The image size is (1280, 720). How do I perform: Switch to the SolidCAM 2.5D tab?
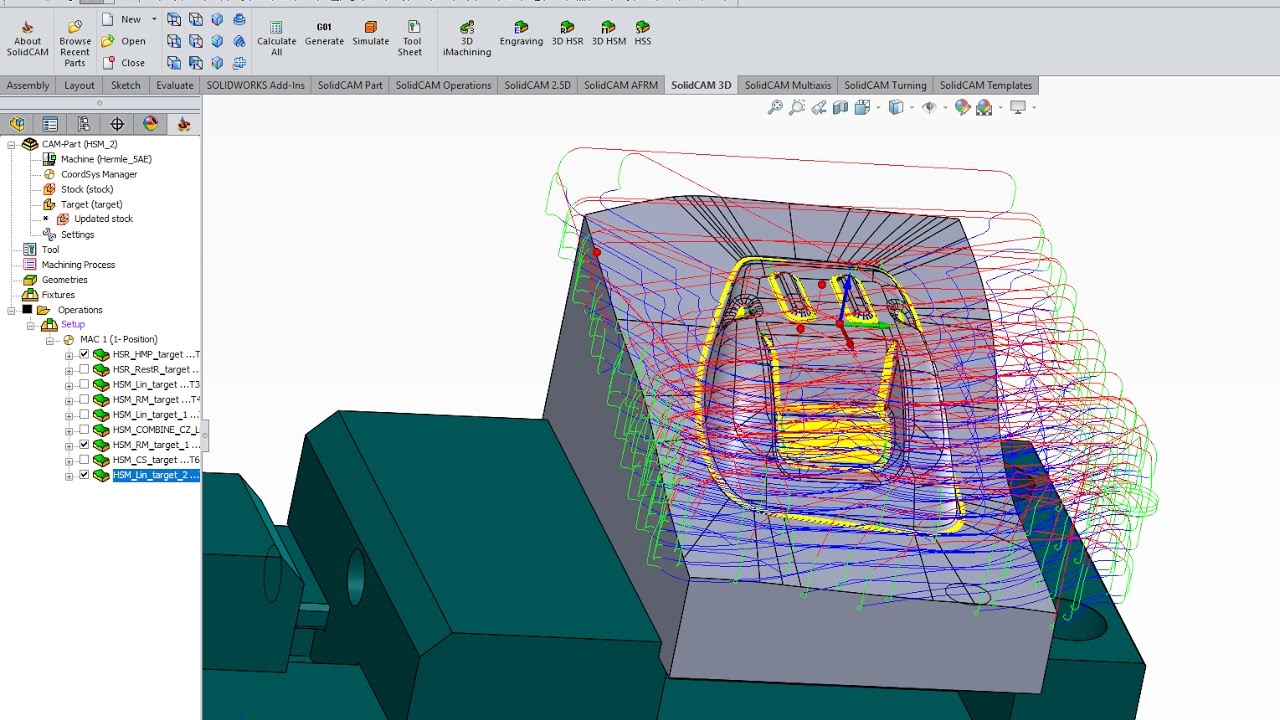(537, 85)
